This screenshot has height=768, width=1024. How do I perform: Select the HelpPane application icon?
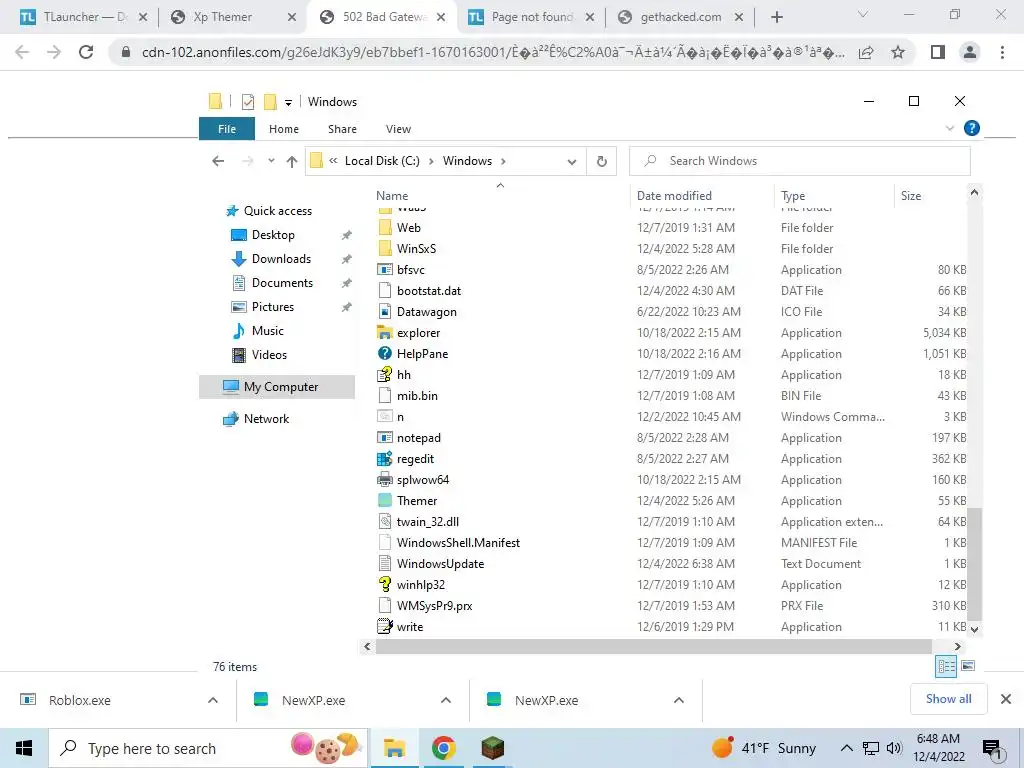click(385, 353)
